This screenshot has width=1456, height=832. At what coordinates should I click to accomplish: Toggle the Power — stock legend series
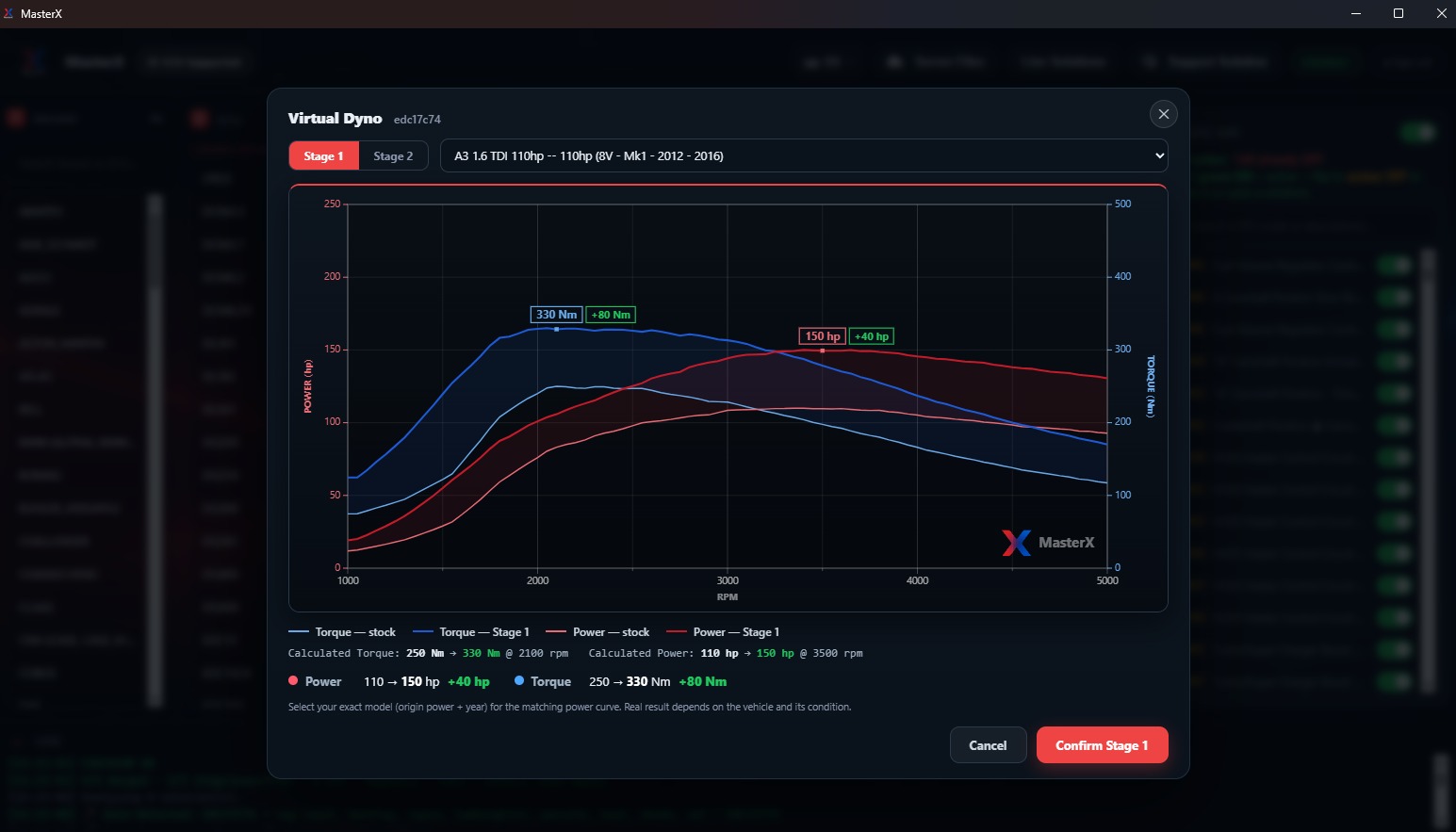click(597, 632)
